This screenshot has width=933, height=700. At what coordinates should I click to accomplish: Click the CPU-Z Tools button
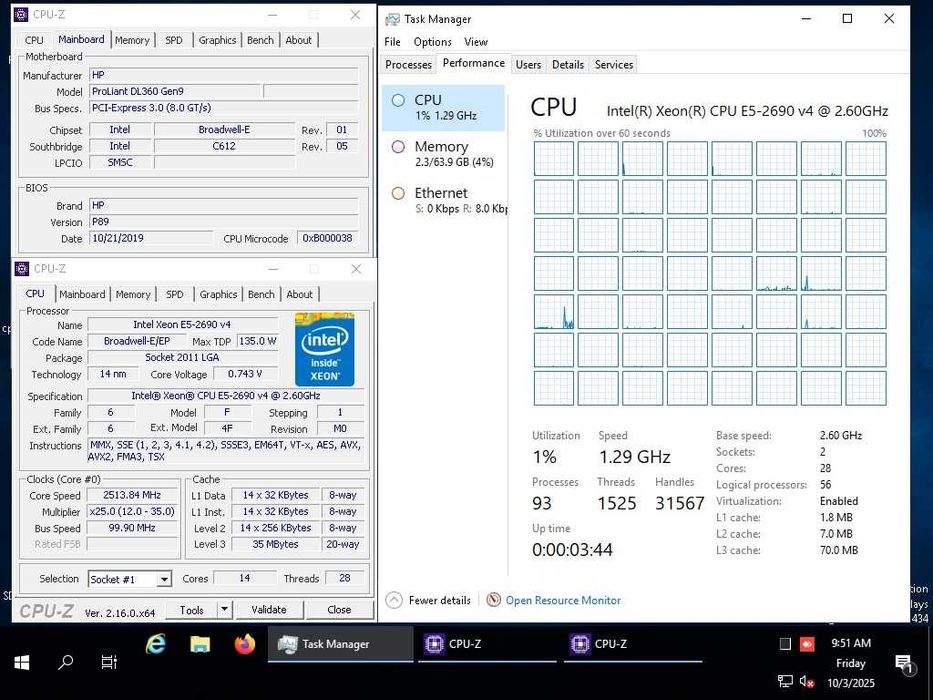tap(191, 610)
